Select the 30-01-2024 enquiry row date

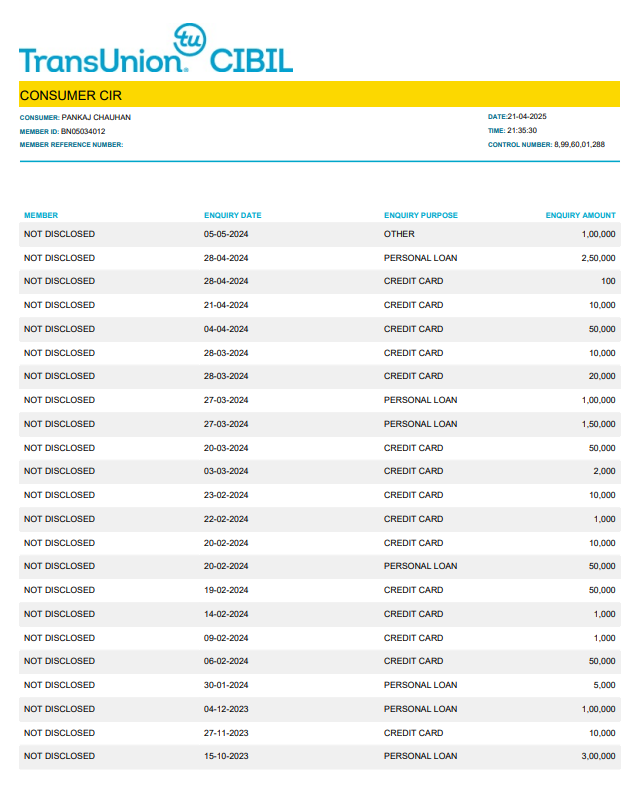(x=226, y=685)
